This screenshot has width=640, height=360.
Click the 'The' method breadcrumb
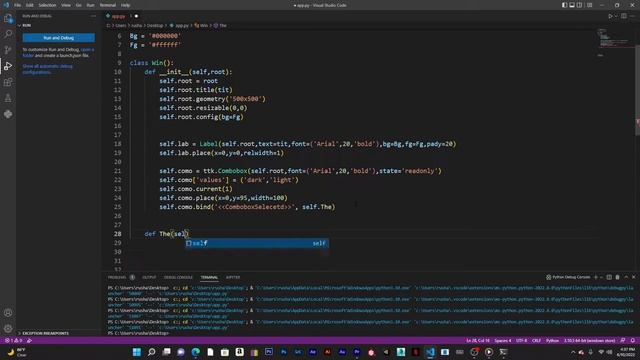pyautogui.click(x=220, y=25)
